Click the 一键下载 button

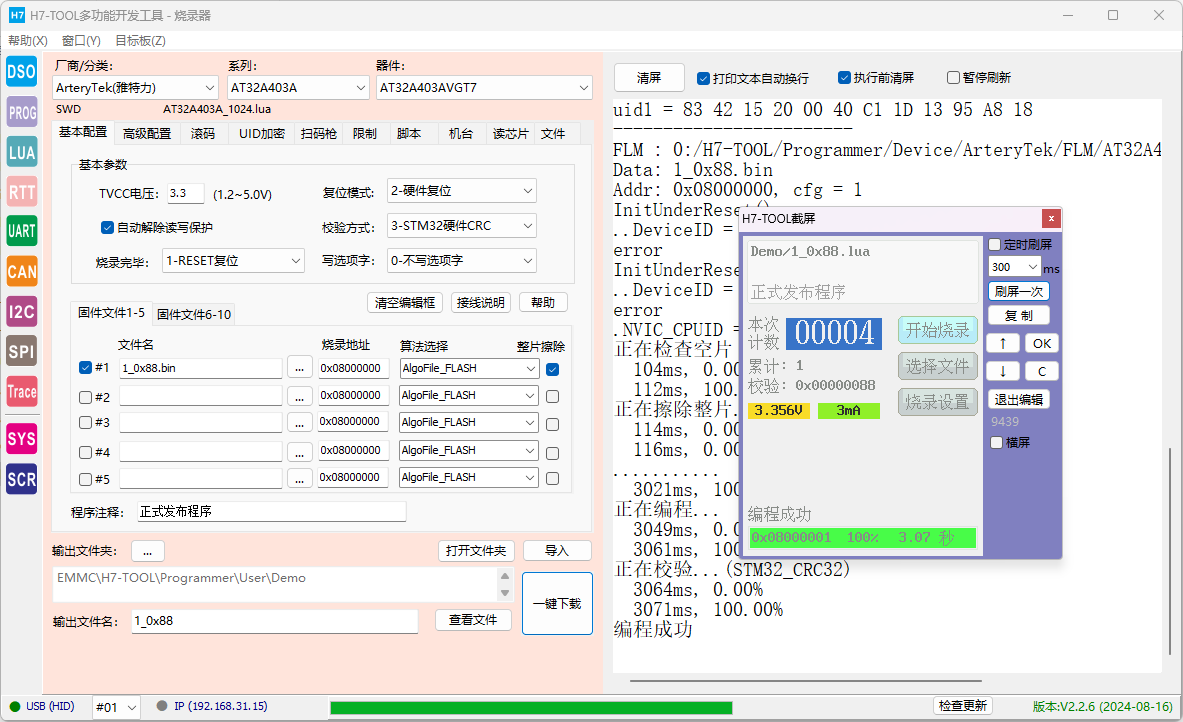(558, 604)
